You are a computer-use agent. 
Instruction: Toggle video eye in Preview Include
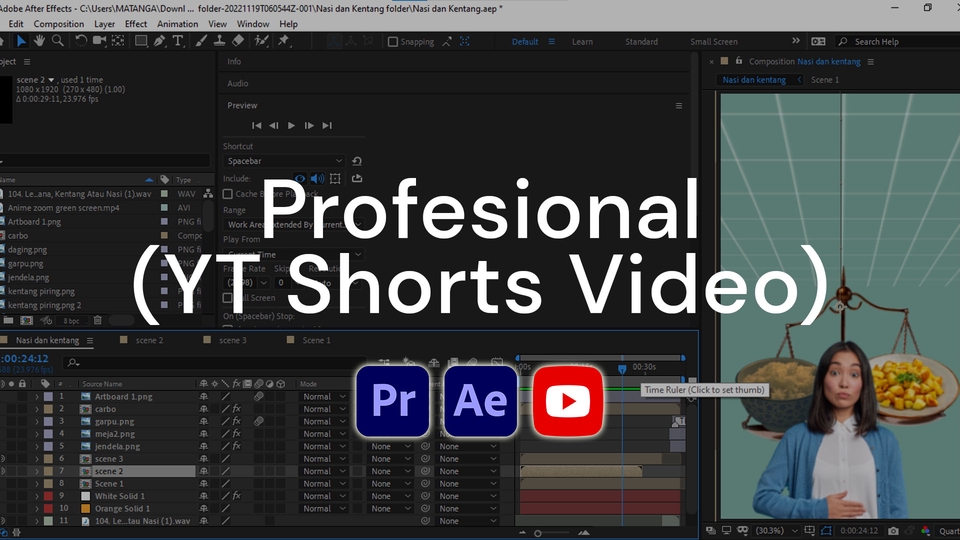(x=300, y=179)
